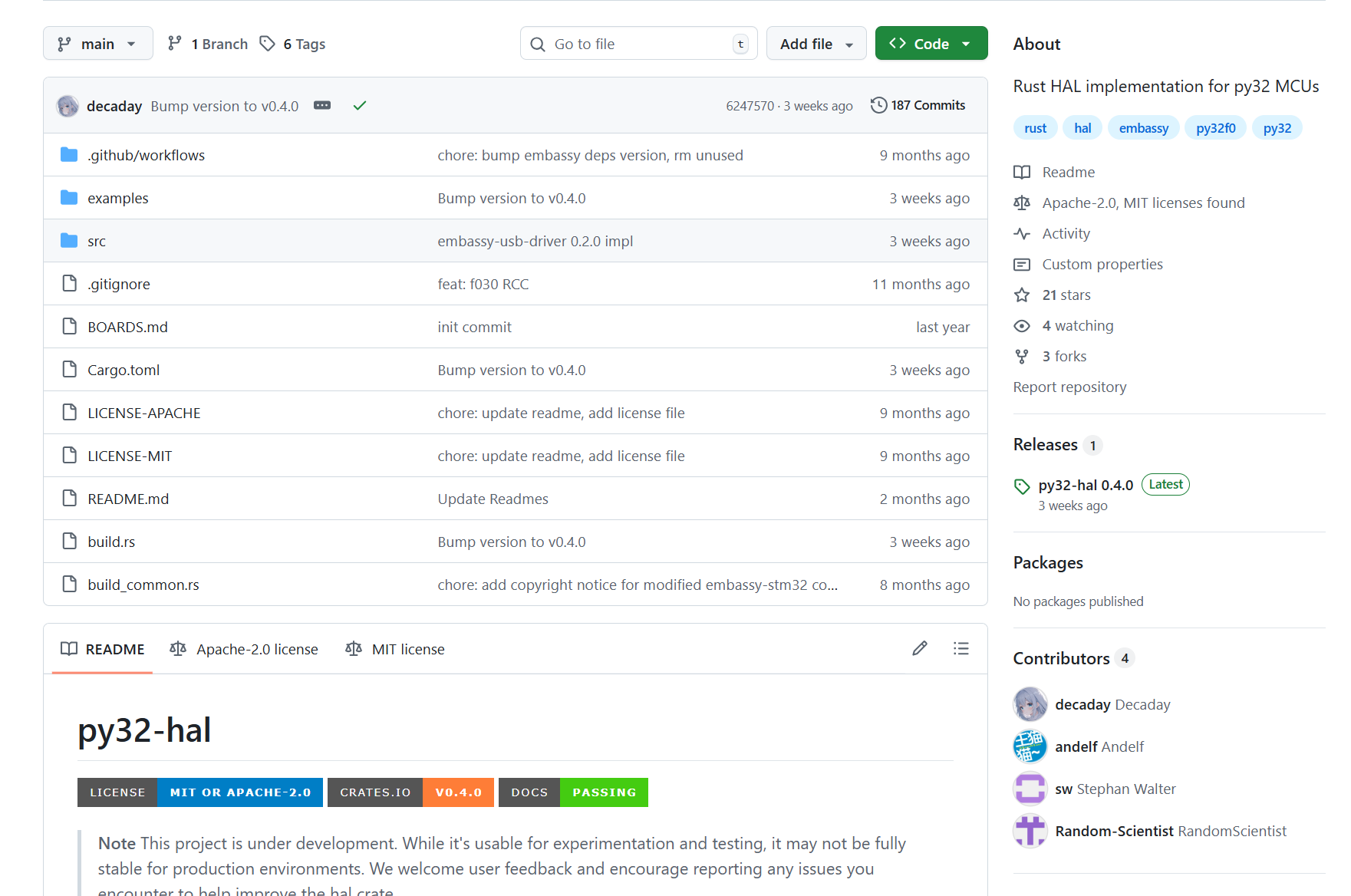The image size is (1351, 896).
Task: Click the 4 watching link
Action: click(x=1077, y=325)
